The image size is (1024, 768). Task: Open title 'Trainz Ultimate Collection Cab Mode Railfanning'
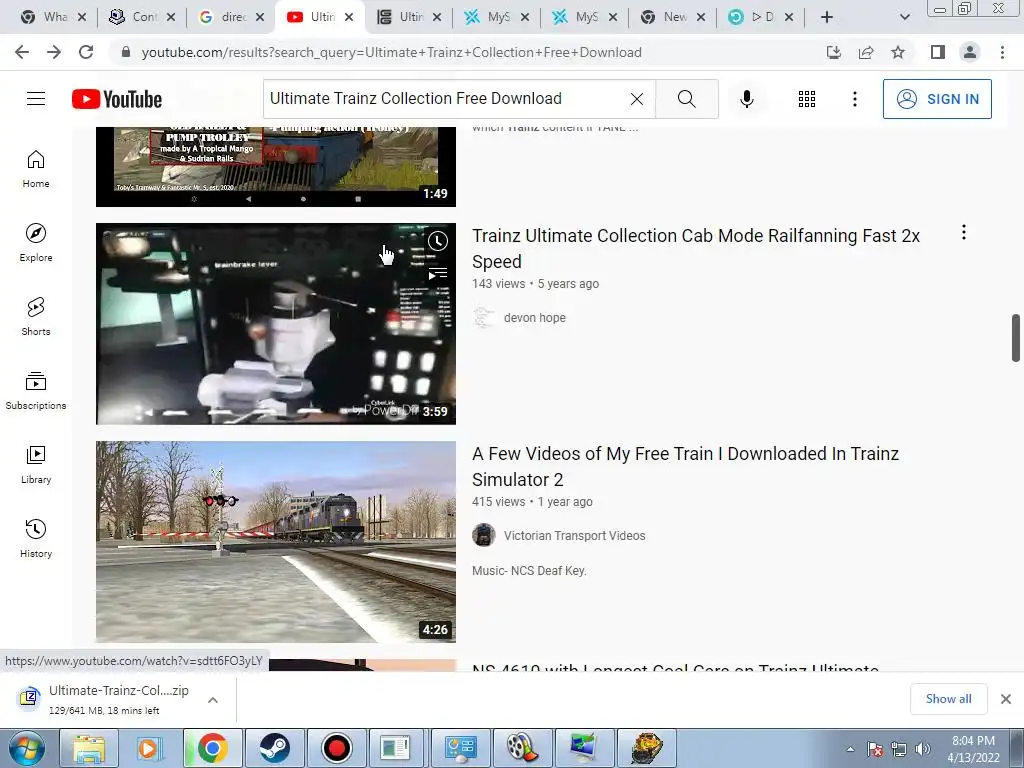(696, 248)
